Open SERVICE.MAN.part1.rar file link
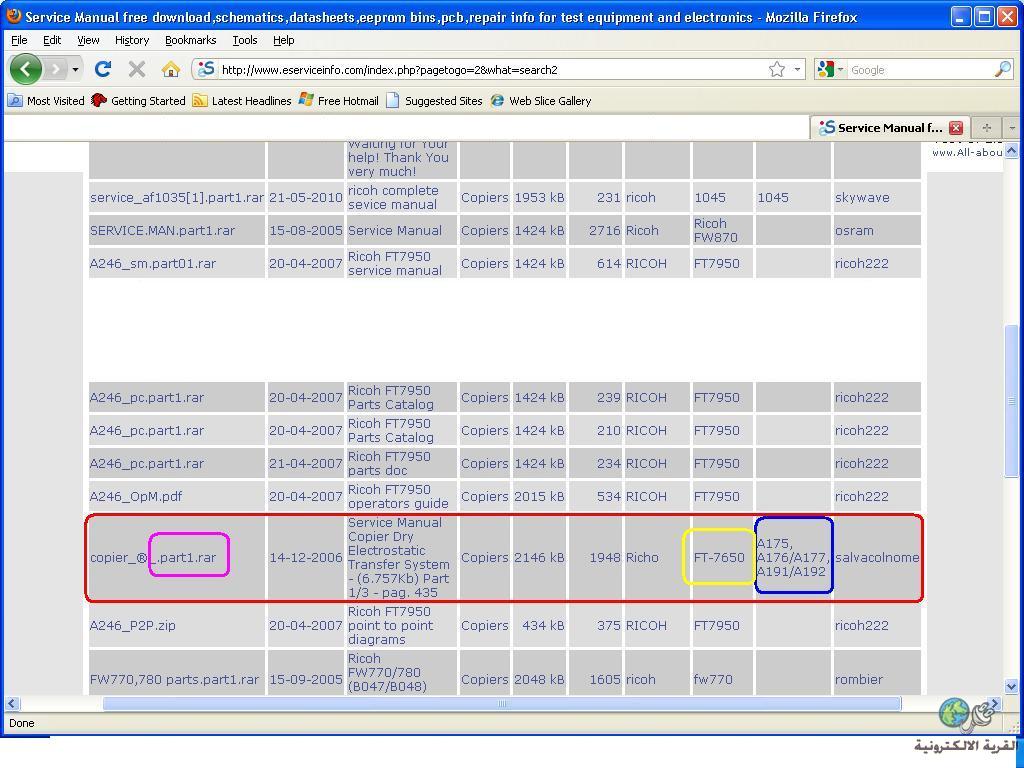This screenshot has width=1024, height=768. (162, 231)
